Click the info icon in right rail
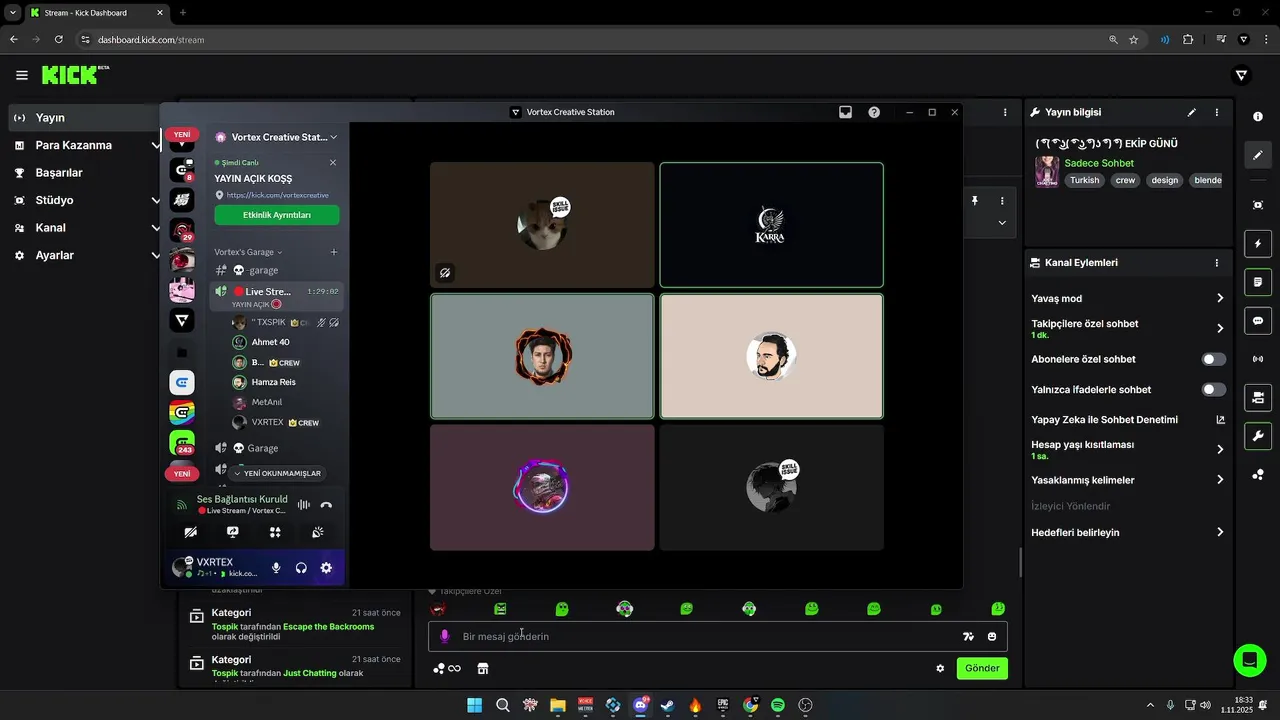This screenshot has height=720, width=1280. pyautogui.click(x=1258, y=117)
